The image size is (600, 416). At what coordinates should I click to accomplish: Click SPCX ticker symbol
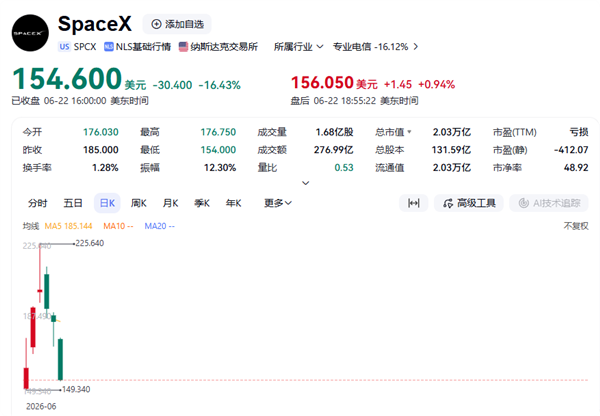click(85, 47)
